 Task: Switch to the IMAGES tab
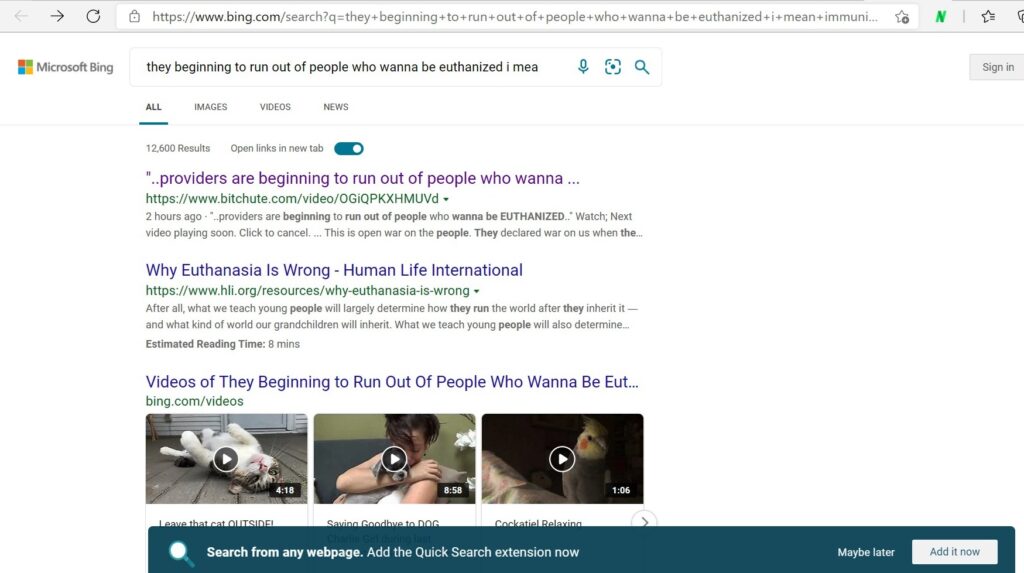click(x=210, y=107)
